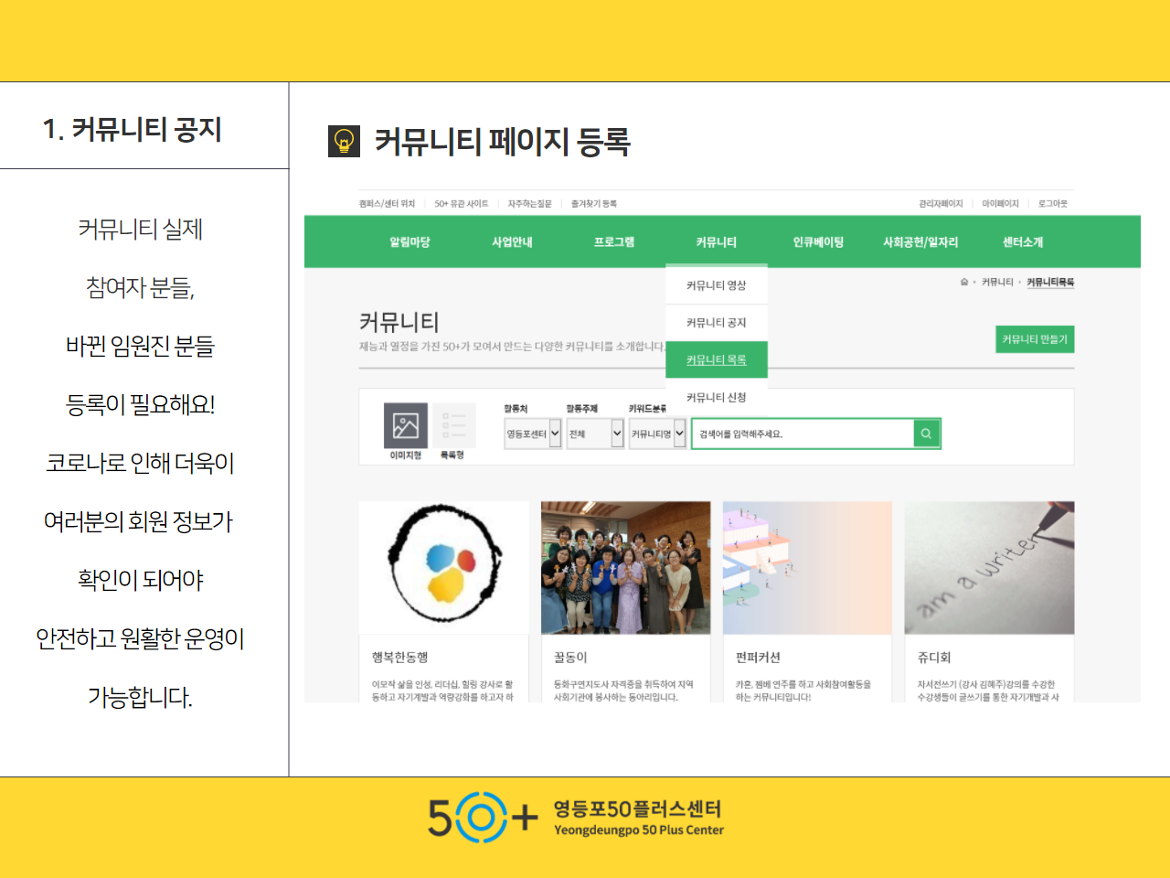The width and height of the screenshot is (1170, 878).
Task: Switch to the 목록형 list view icon
Action: [x=453, y=426]
